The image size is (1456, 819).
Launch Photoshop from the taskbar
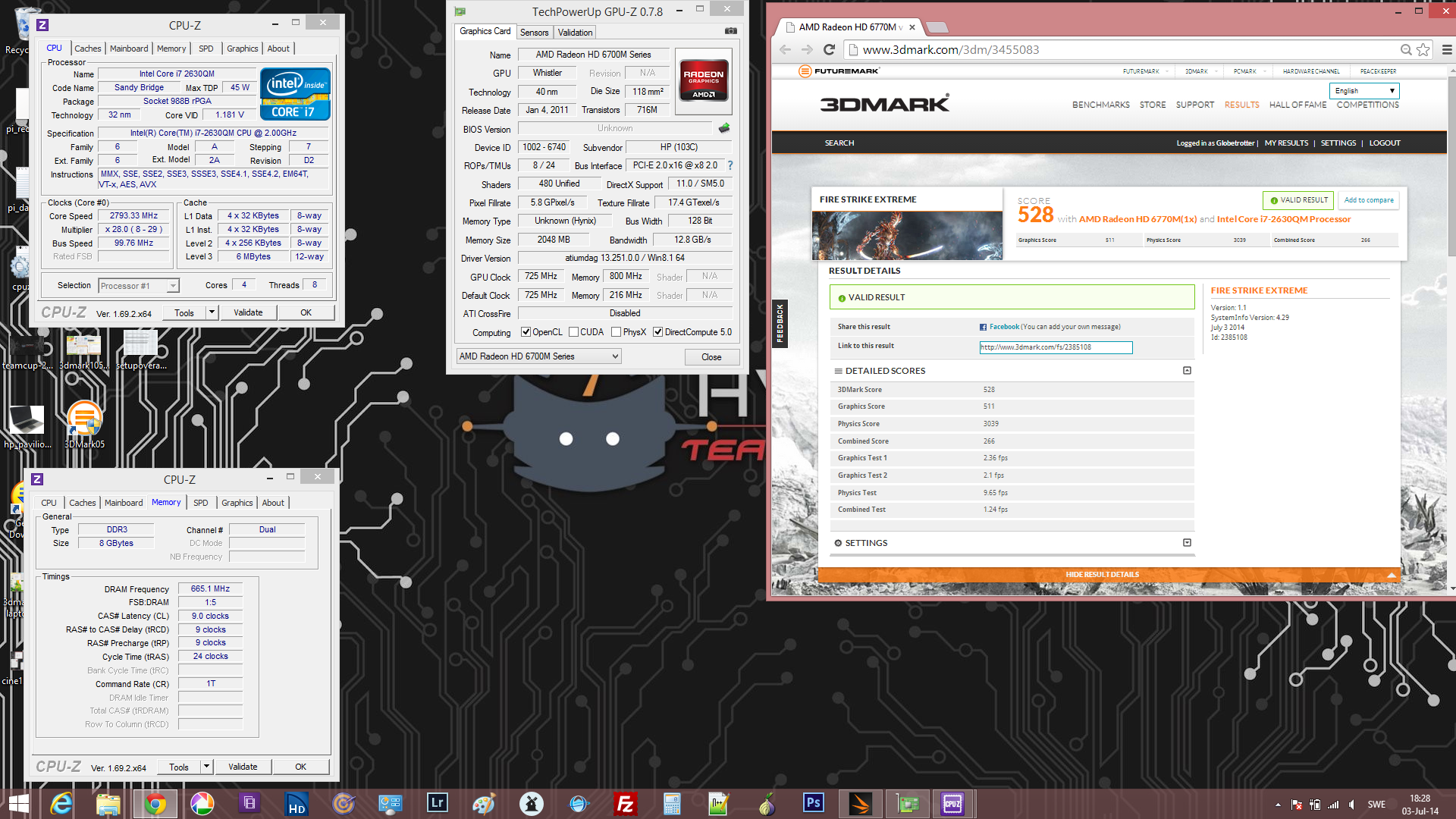pos(813,804)
